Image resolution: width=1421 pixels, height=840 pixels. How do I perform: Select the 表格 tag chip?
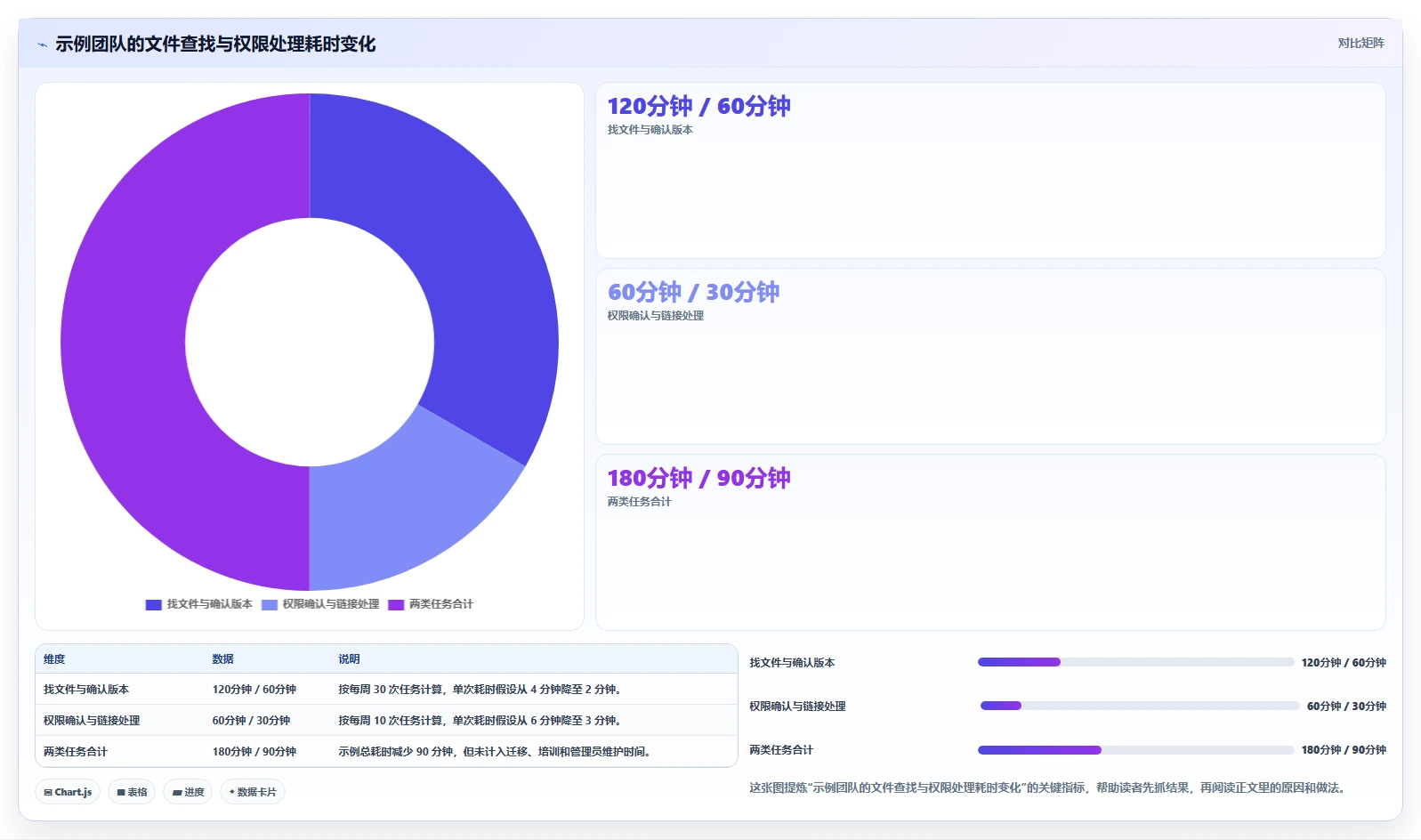coord(132,792)
